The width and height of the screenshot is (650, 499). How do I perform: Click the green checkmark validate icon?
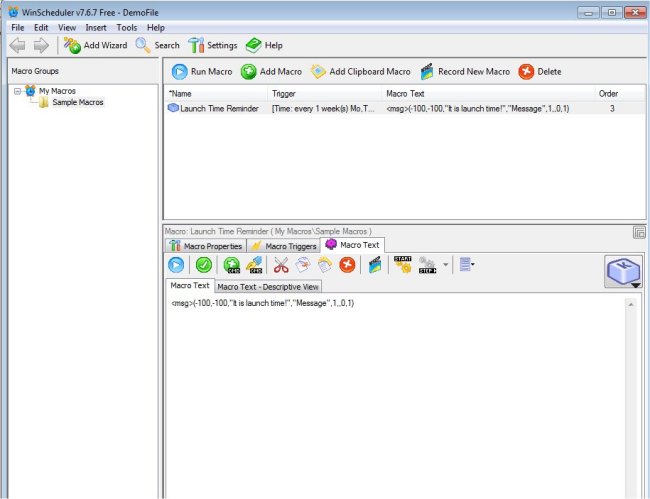[x=204, y=265]
